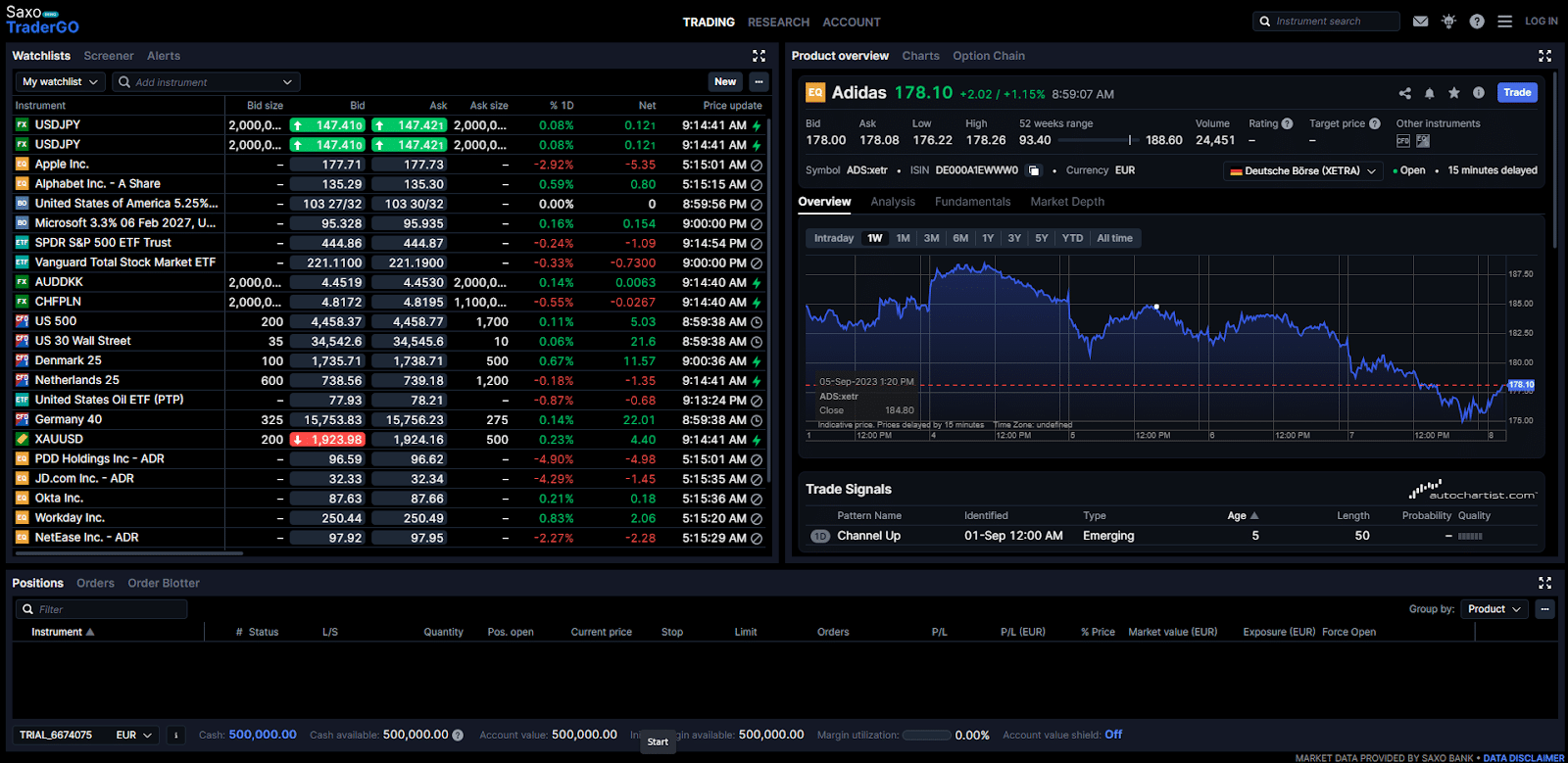Open the hamburger main menu
This screenshot has height=763, width=1568.
1505,22
